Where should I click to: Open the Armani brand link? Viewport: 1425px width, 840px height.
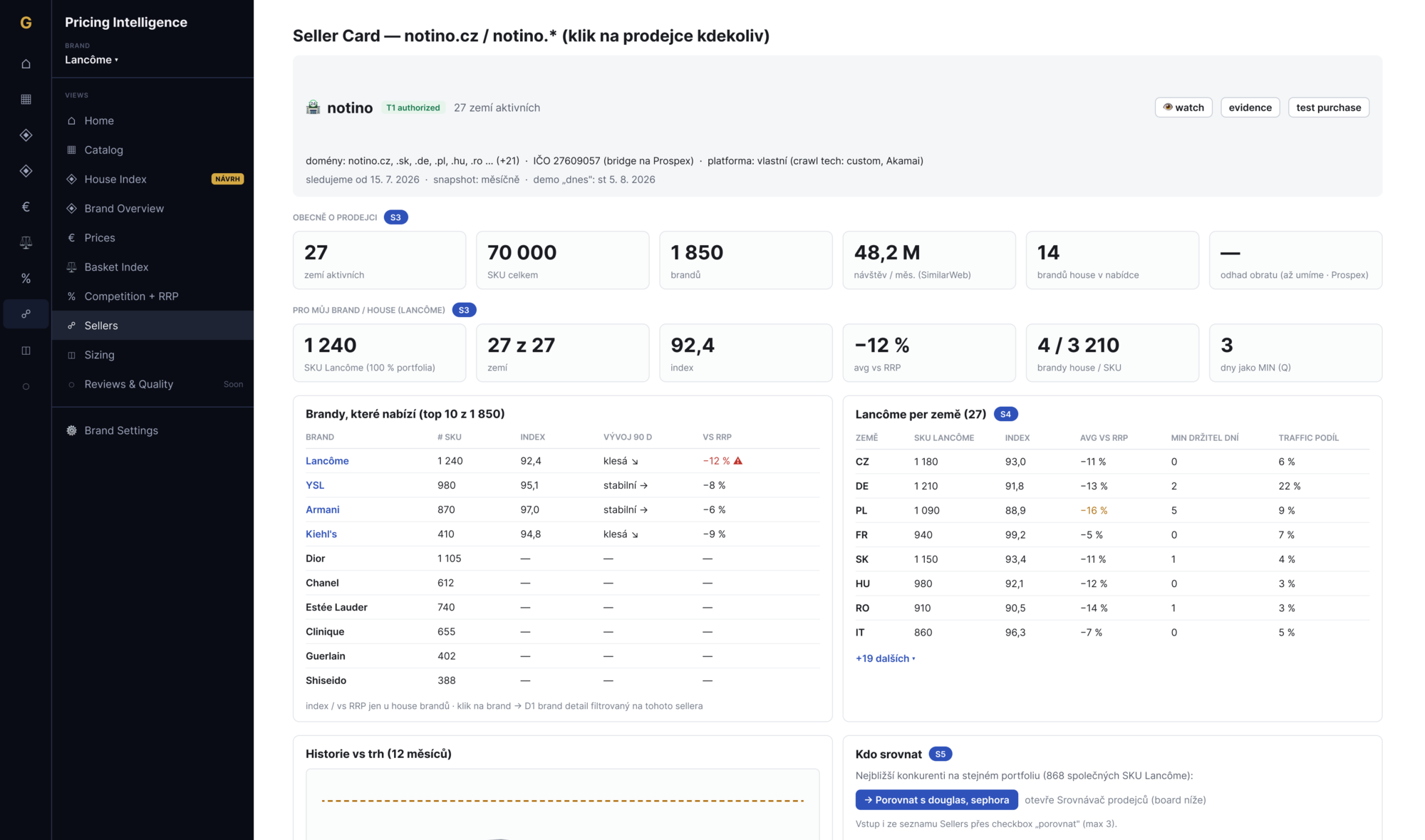coord(323,509)
